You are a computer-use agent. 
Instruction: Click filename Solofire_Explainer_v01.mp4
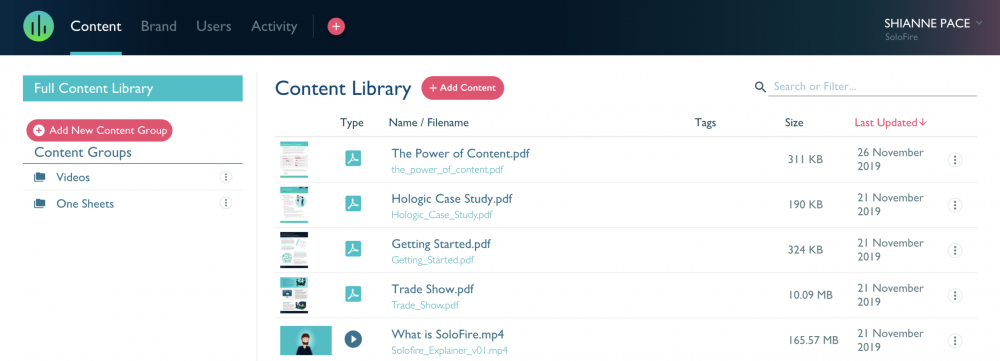tap(450, 350)
